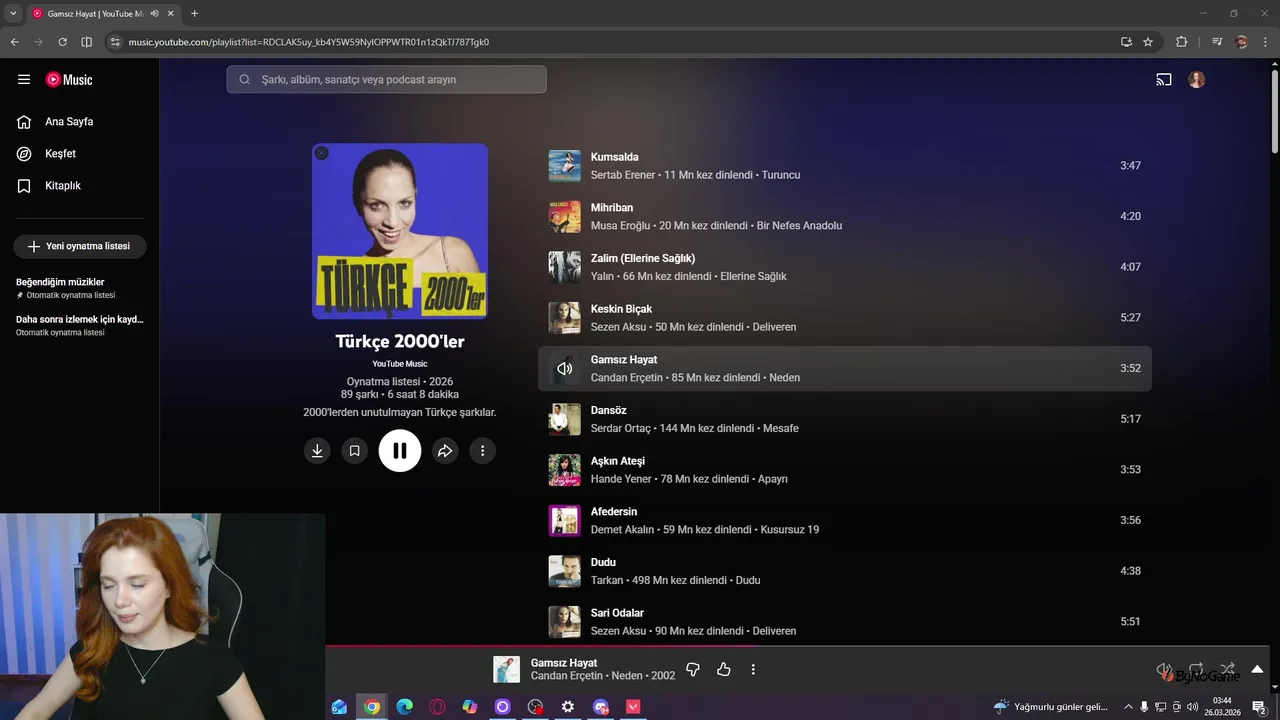The height and width of the screenshot is (720, 1280).
Task: Download the Türkçe 2000'ler playlist
Action: coord(317,451)
